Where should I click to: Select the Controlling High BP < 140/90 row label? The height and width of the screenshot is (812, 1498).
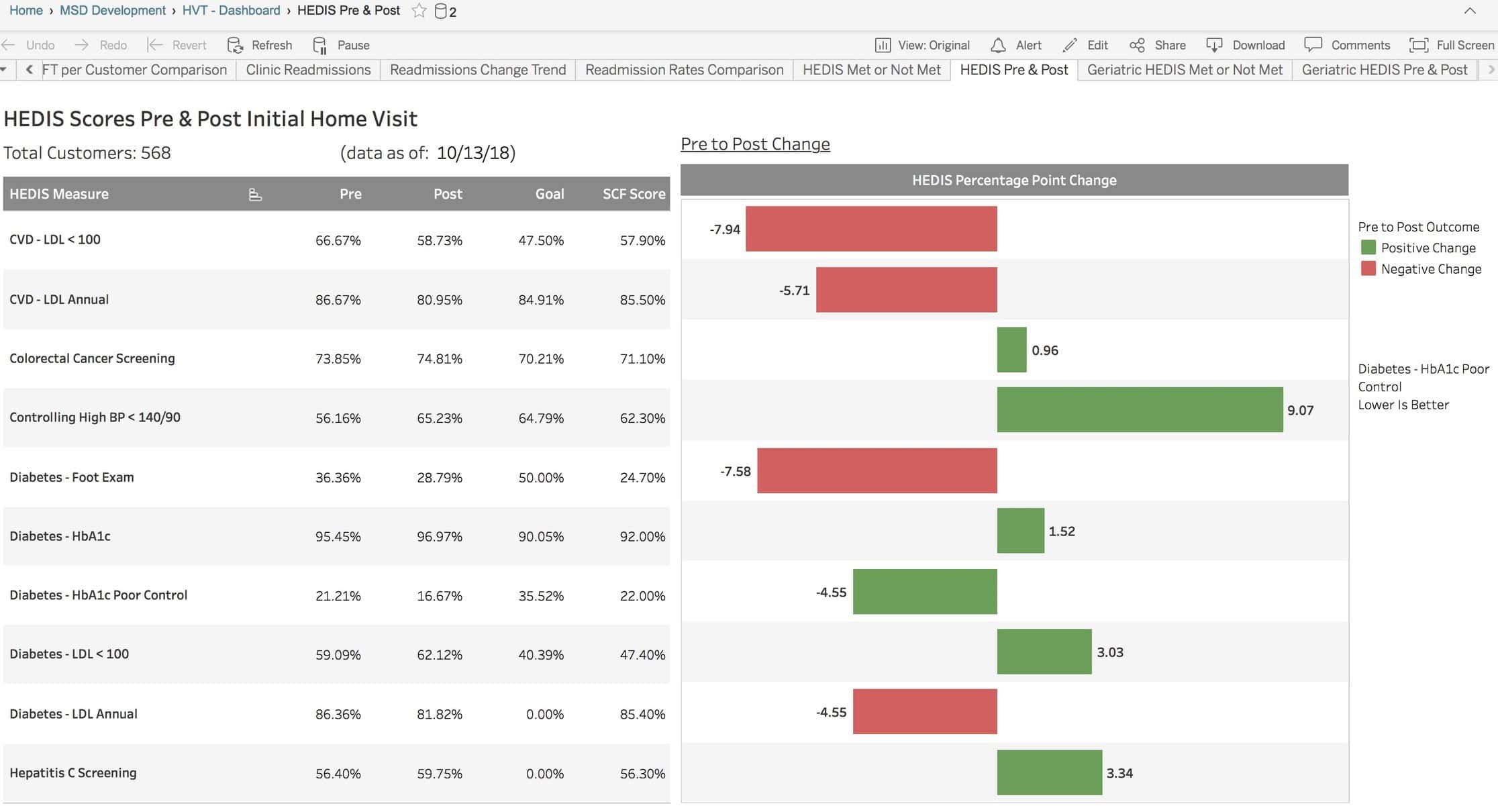coord(95,417)
